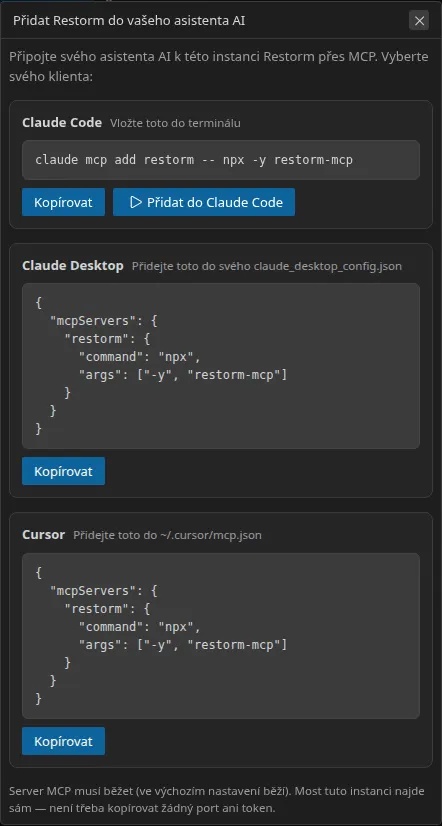
Task: Close the Přidat Restorm dialog
Action: (419, 21)
